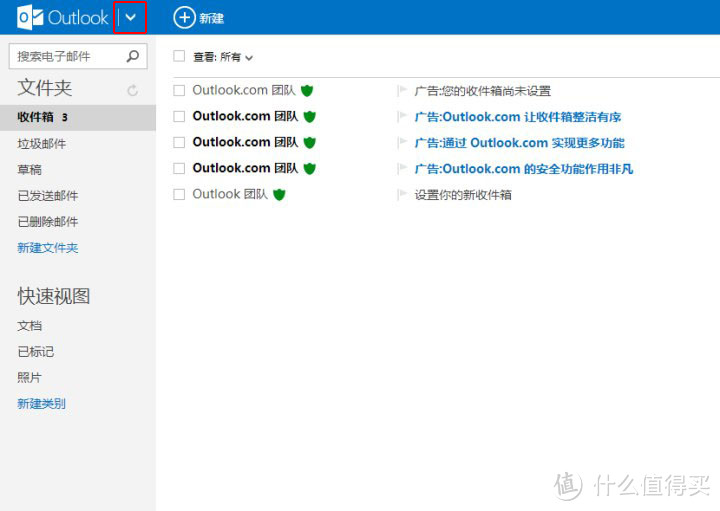Check the box for 广告:您的收件箱尚未设置 email

179,90
